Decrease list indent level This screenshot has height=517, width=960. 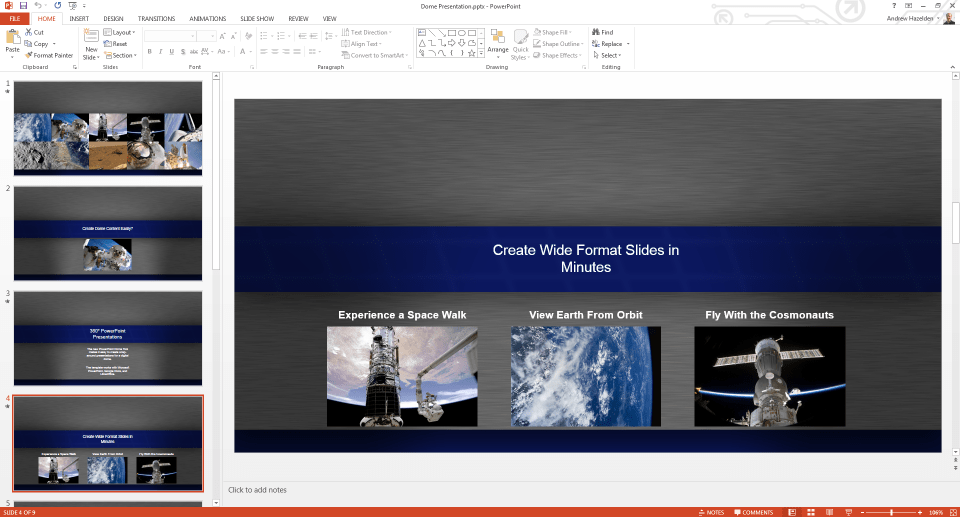point(302,36)
